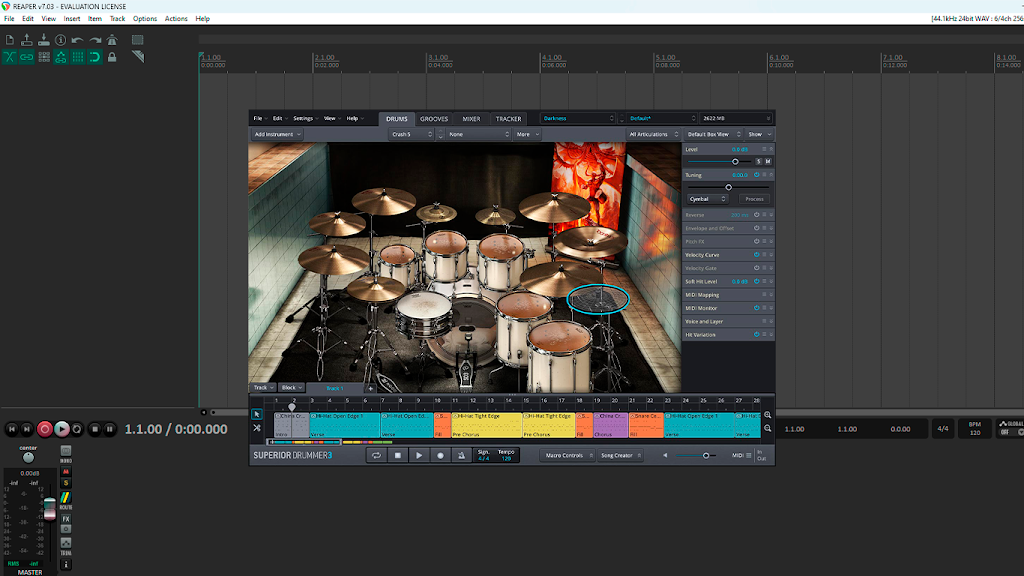This screenshot has height=576, width=1024.
Task: Stop playback in Superior Drummer transport
Action: 398,456
